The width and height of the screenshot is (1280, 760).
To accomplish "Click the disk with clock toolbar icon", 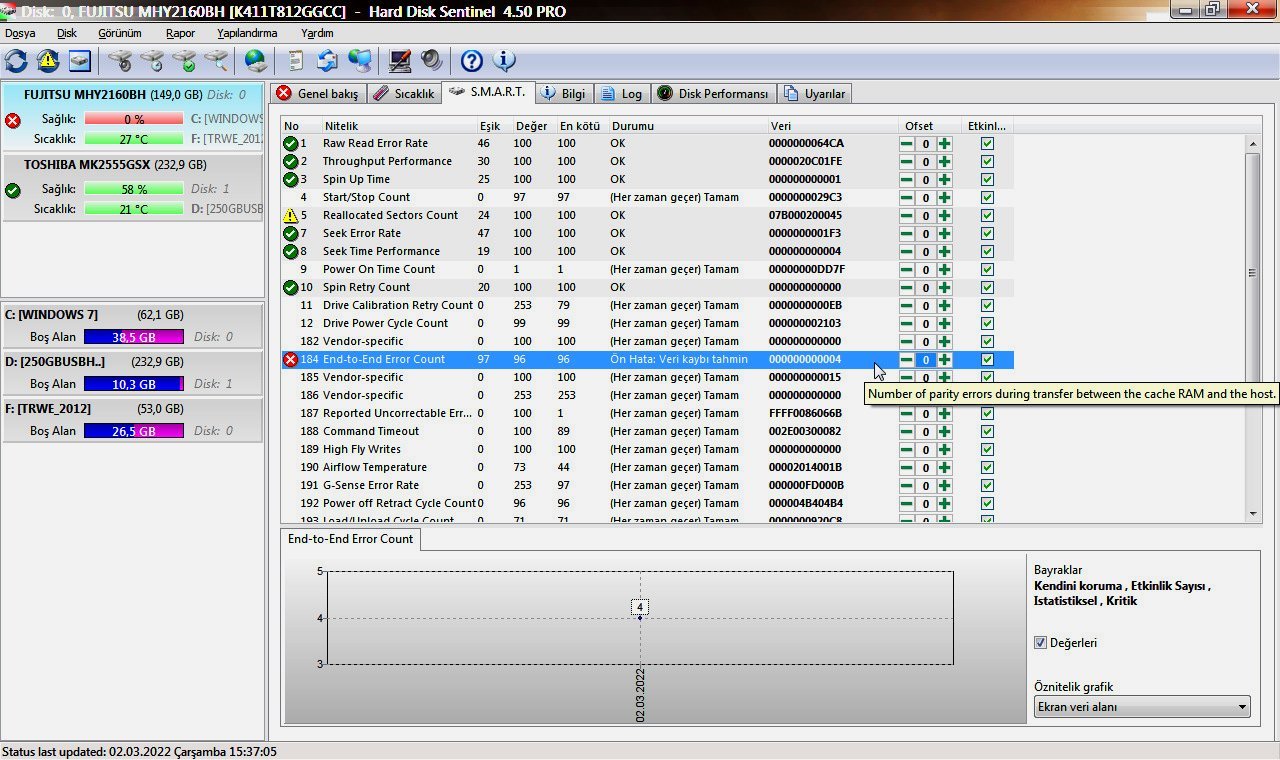I will click(x=152, y=61).
